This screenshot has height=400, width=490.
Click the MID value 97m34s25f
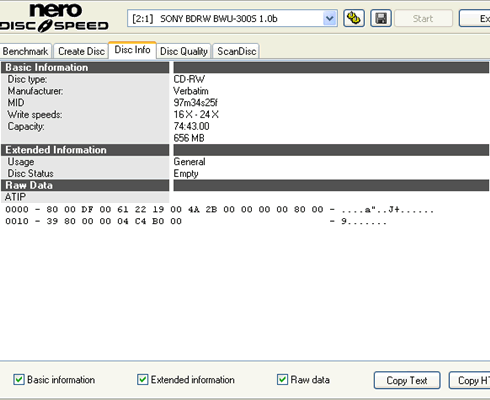tap(196, 103)
